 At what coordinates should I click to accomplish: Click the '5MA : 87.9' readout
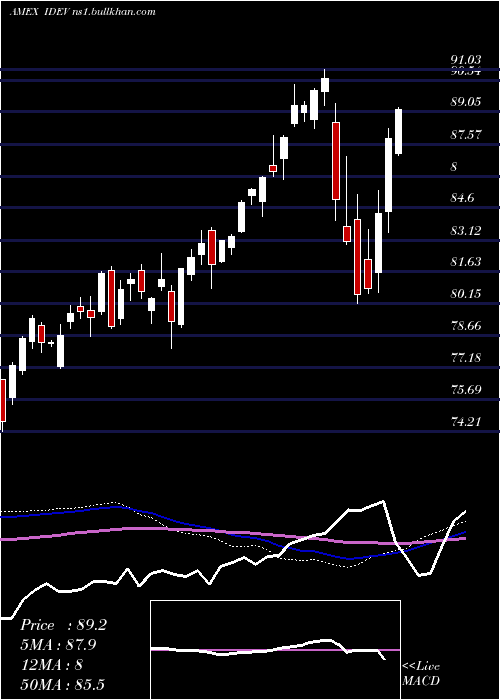click(58, 645)
